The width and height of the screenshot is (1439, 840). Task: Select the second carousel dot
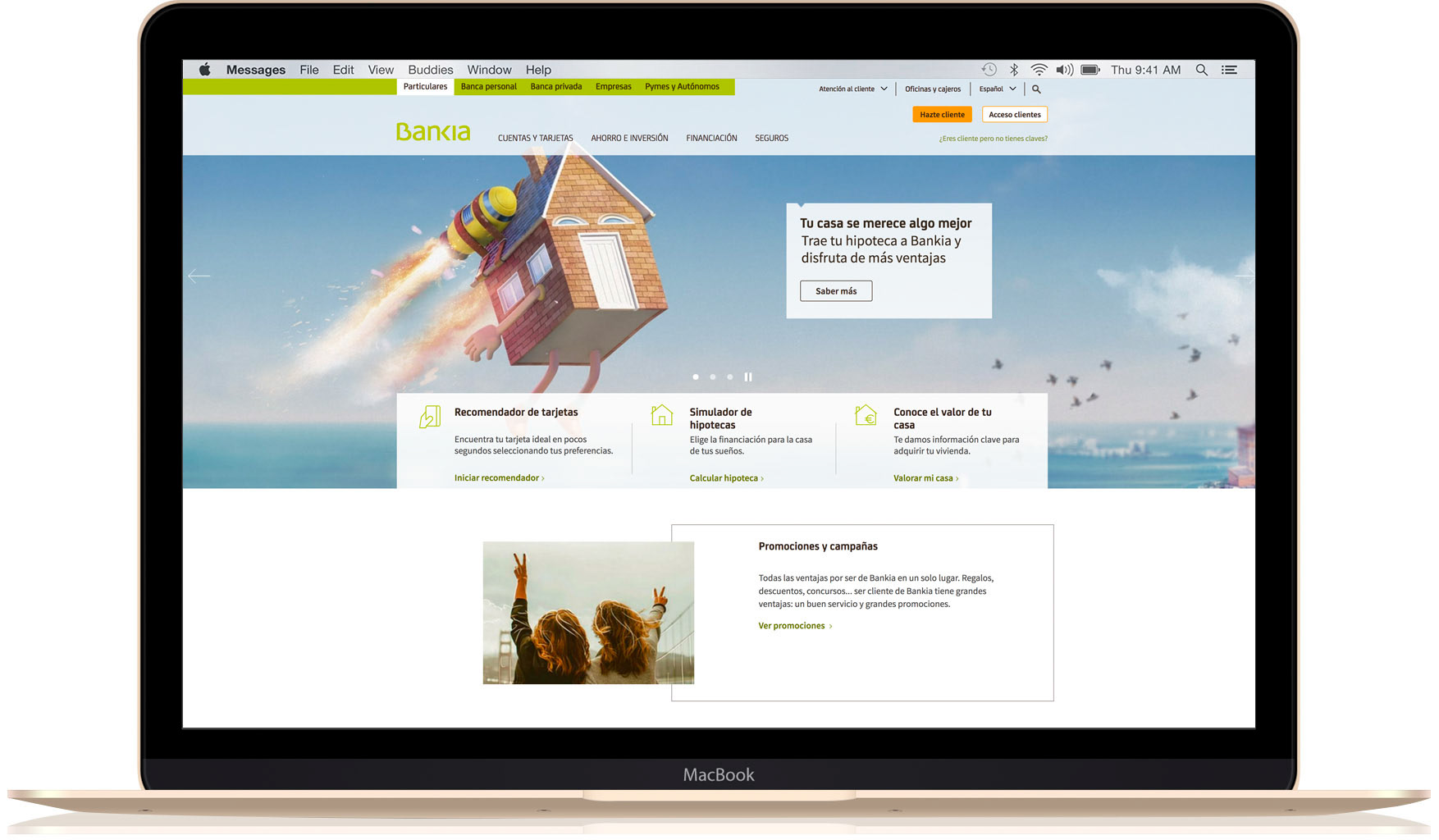click(x=713, y=377)
